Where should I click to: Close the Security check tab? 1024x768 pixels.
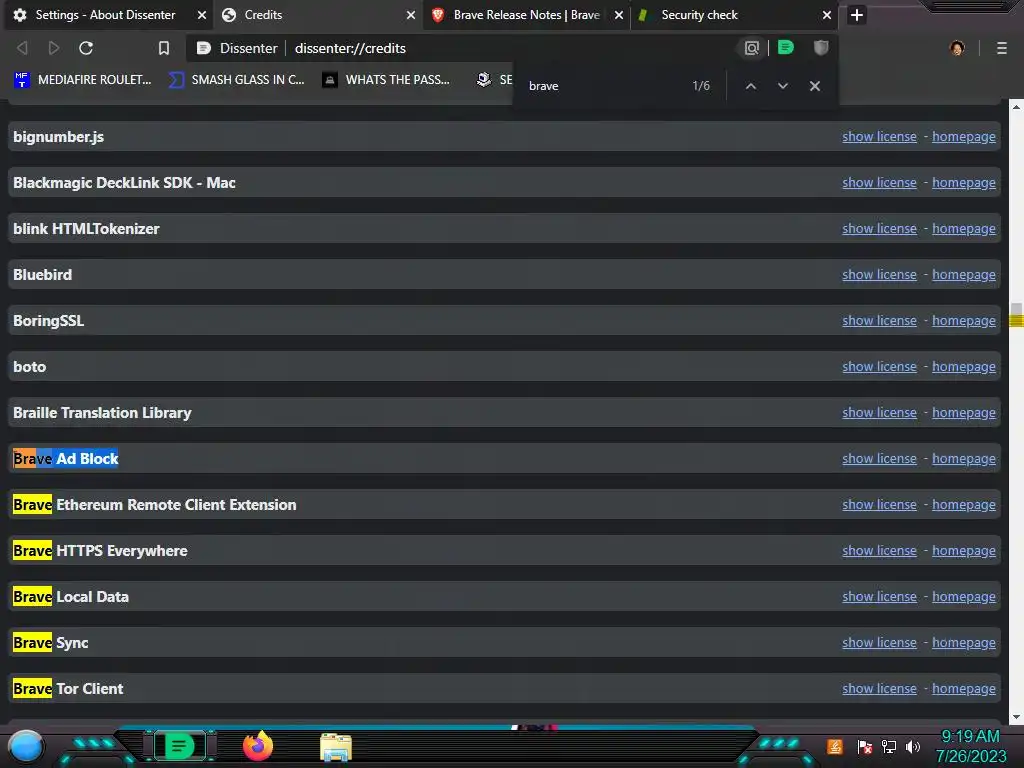click(x=827, y=15)
